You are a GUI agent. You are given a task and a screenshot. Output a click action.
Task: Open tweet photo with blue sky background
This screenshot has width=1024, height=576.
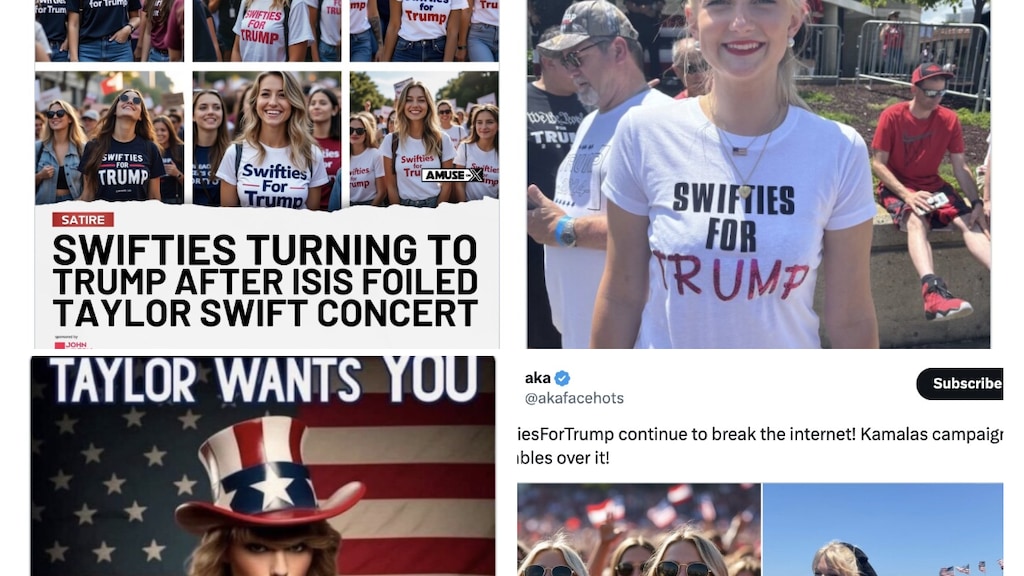(883, 530)
